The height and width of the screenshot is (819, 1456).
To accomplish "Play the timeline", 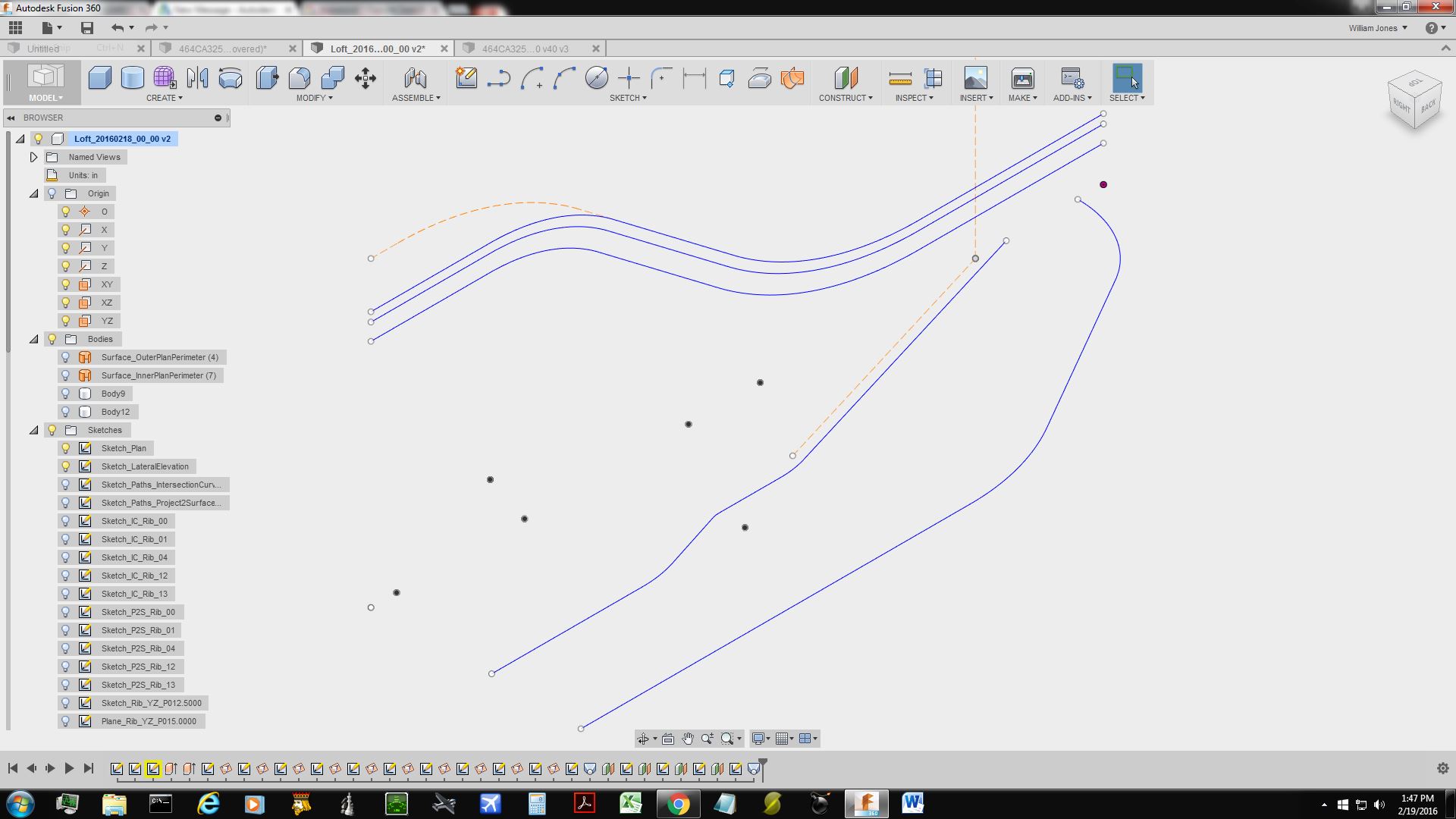I will 69,768.
